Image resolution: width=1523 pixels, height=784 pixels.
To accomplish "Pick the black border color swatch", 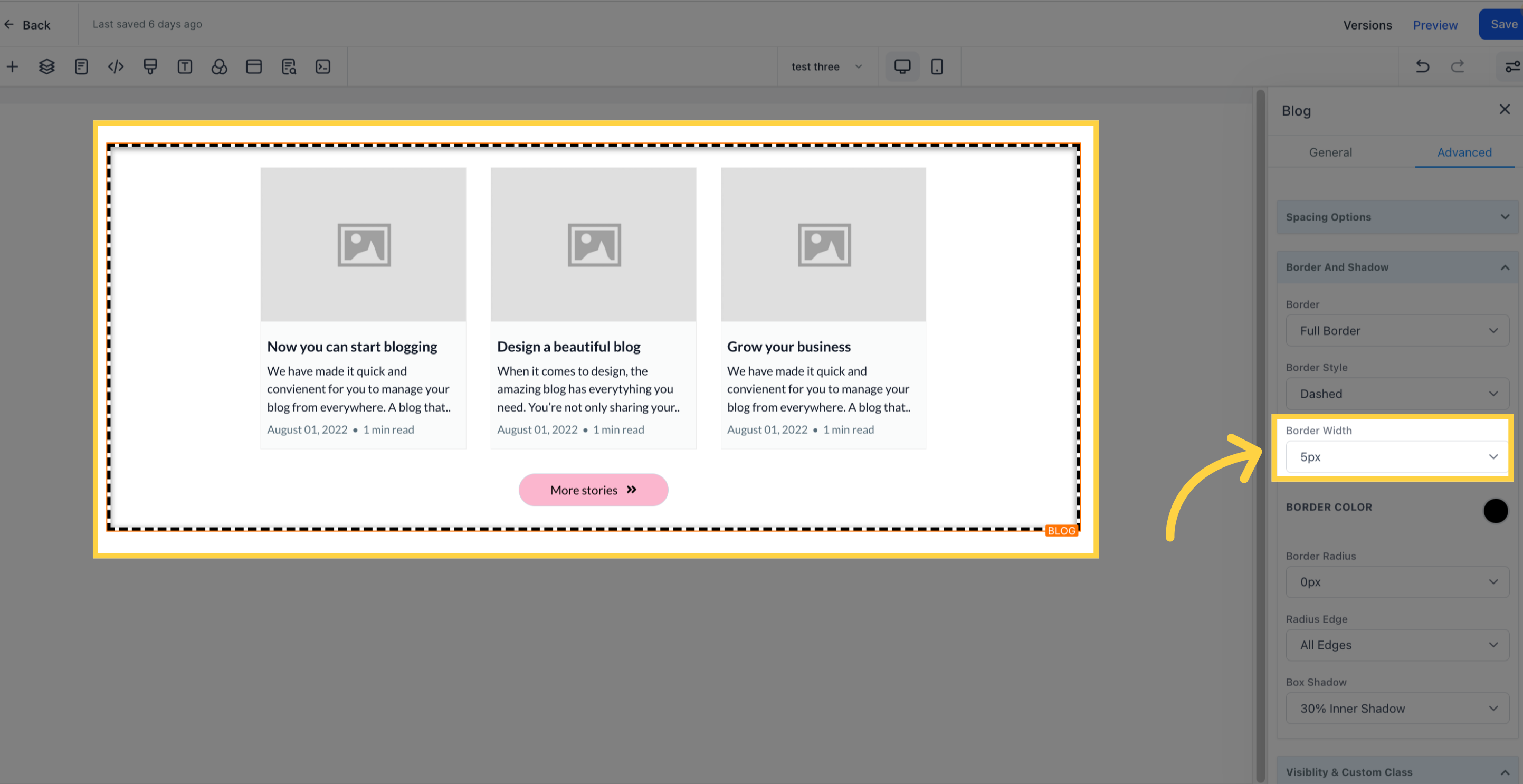I will click(1495, 511).
